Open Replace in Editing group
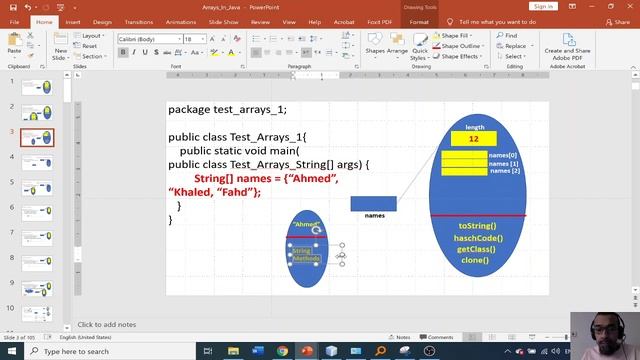Screen dimensions: 640x360 click(515, 46)
